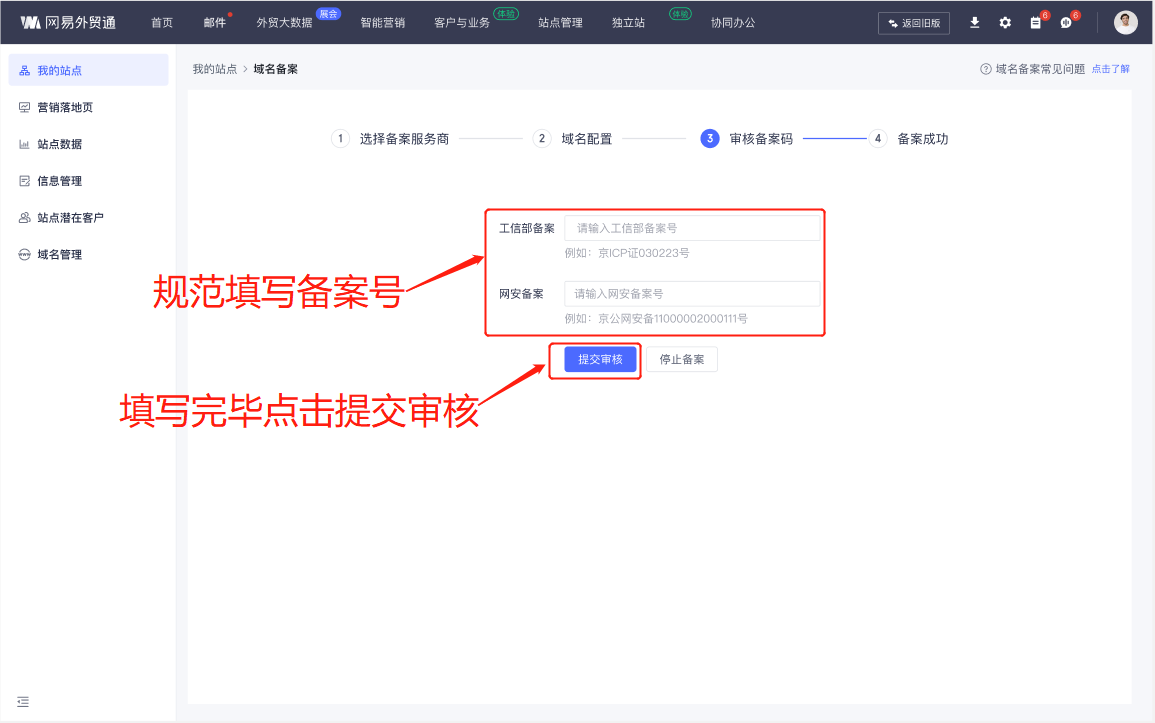Switch to 外贸大数据 menu
Viewport: 1155px width, 723px height.
click(x=284, y=22)
